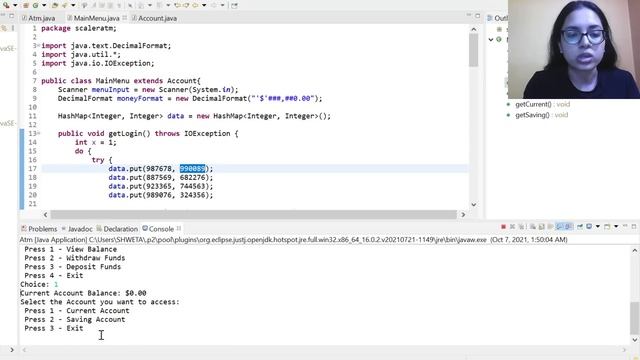Click 'Choice: 1' line in Console
The image size is (640, 360).
39,284
